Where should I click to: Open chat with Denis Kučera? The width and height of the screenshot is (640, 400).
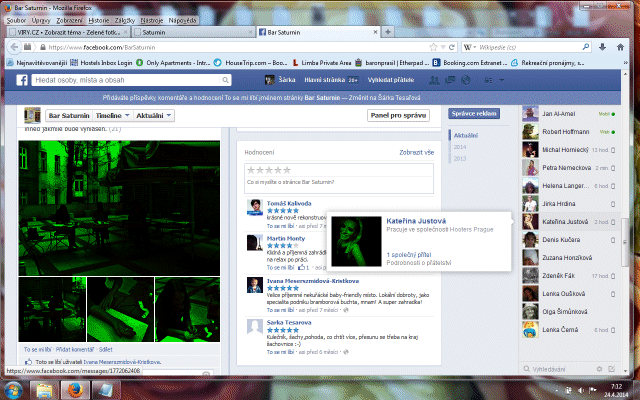[x=569, y=240]
